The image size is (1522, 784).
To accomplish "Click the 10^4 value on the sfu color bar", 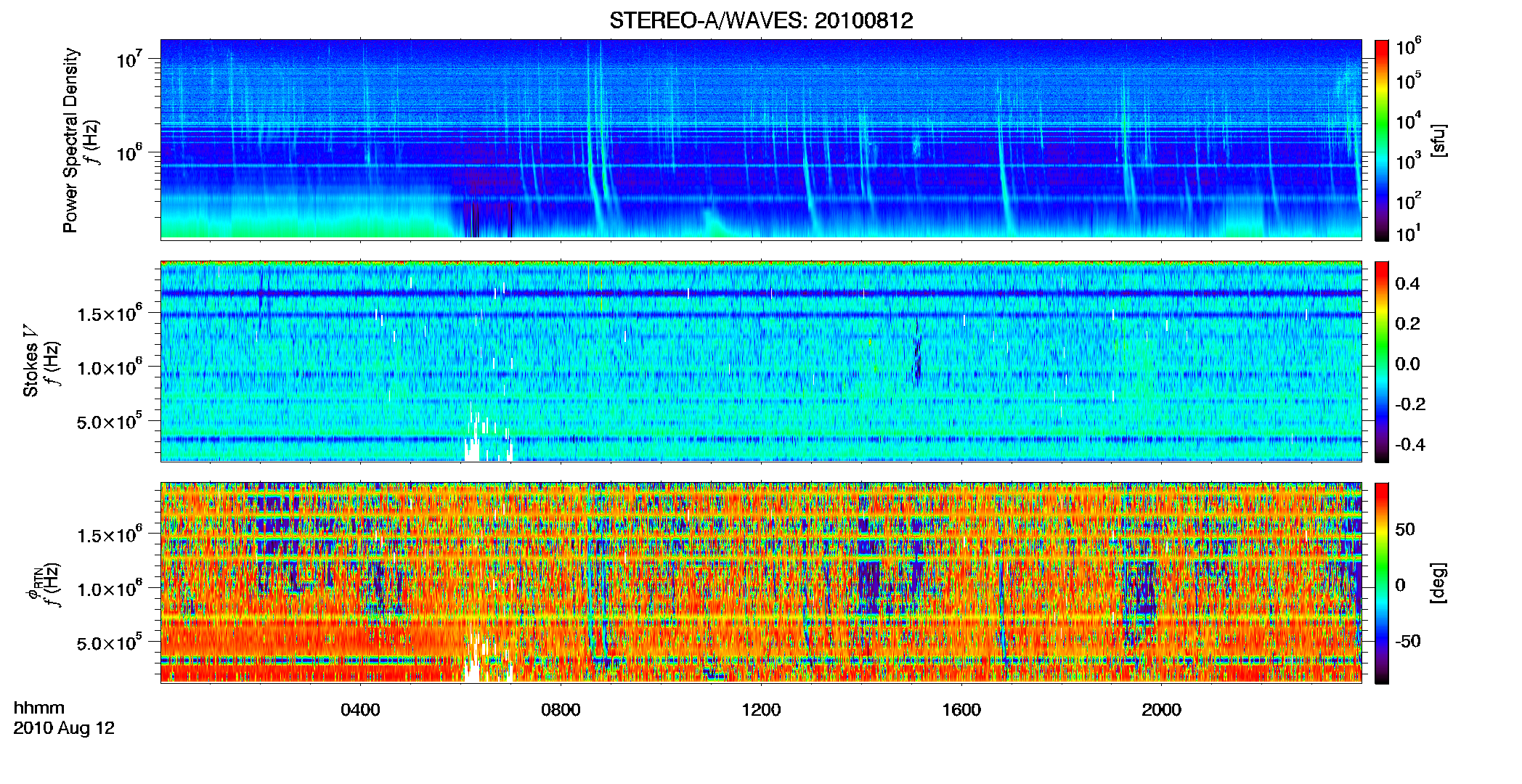I will 1409,121.
